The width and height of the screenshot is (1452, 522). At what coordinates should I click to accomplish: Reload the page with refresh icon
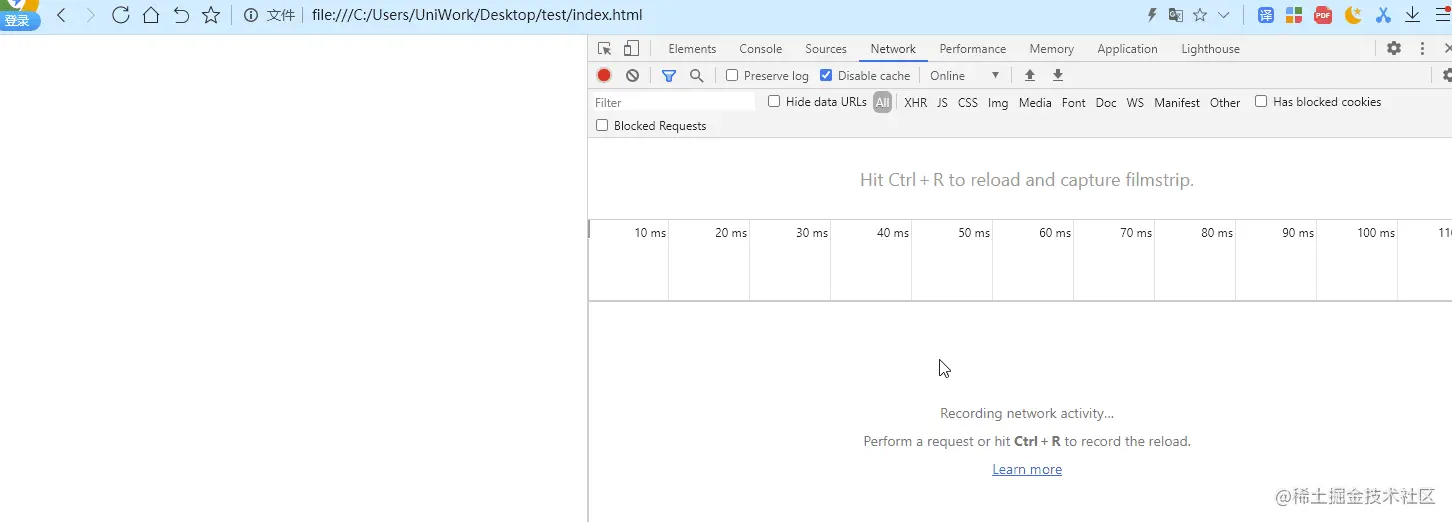pos(121,15)
